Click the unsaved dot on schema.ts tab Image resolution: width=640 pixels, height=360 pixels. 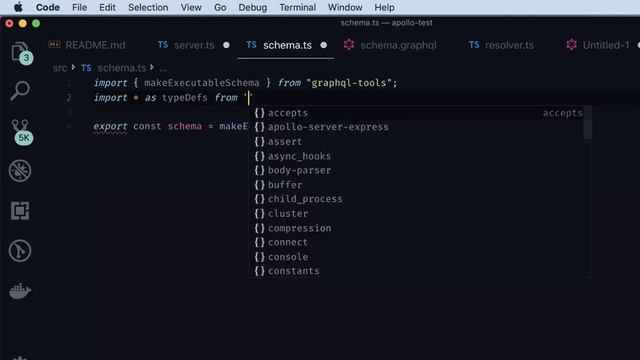coord(324,45)
